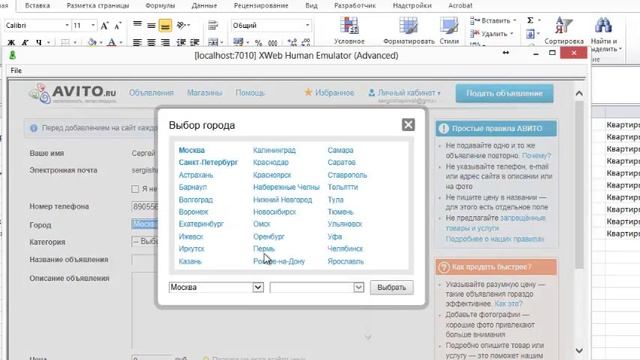
Task: Open the Москва region dropdown in dialog
Action: click(258, 287)
